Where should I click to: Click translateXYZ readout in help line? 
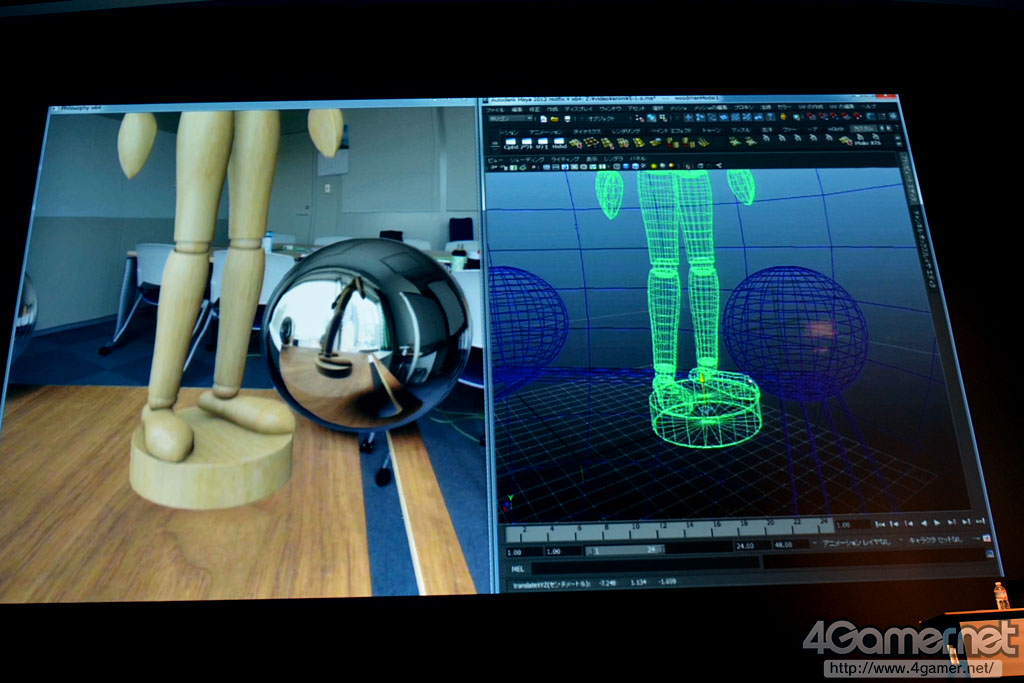[594, 583]
